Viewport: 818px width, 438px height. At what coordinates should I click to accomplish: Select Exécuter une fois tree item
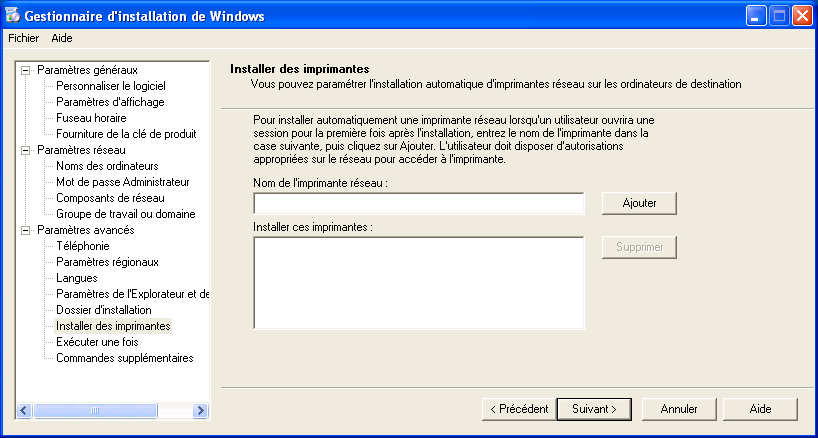(97, 343)
